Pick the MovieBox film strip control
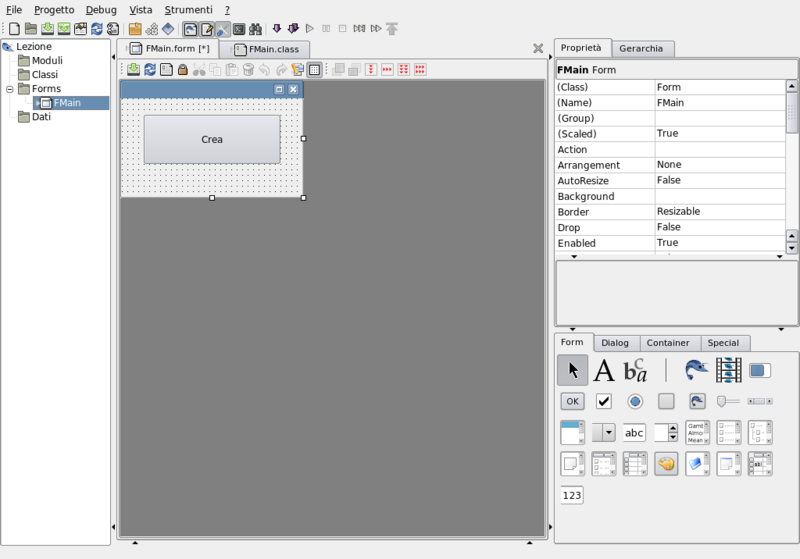The image size is (800, 559). pos(729,370)
